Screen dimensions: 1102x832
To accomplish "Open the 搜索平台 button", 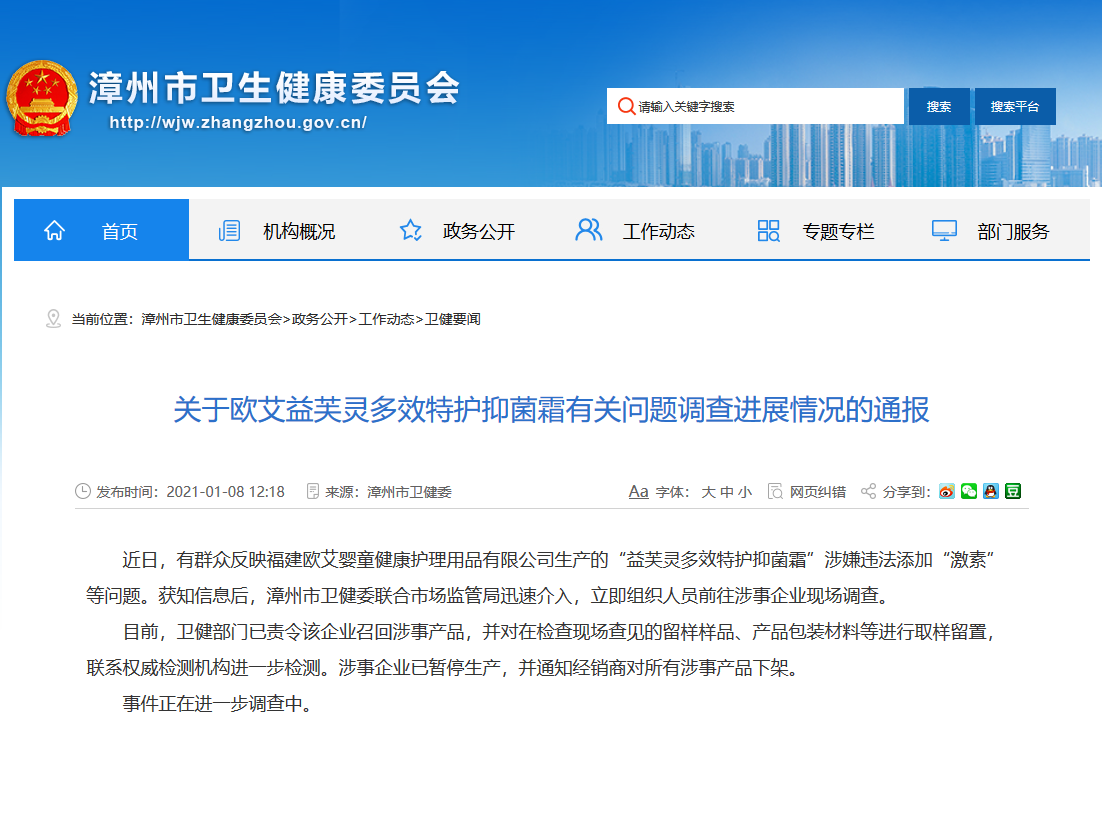I will coord(1015,106).
